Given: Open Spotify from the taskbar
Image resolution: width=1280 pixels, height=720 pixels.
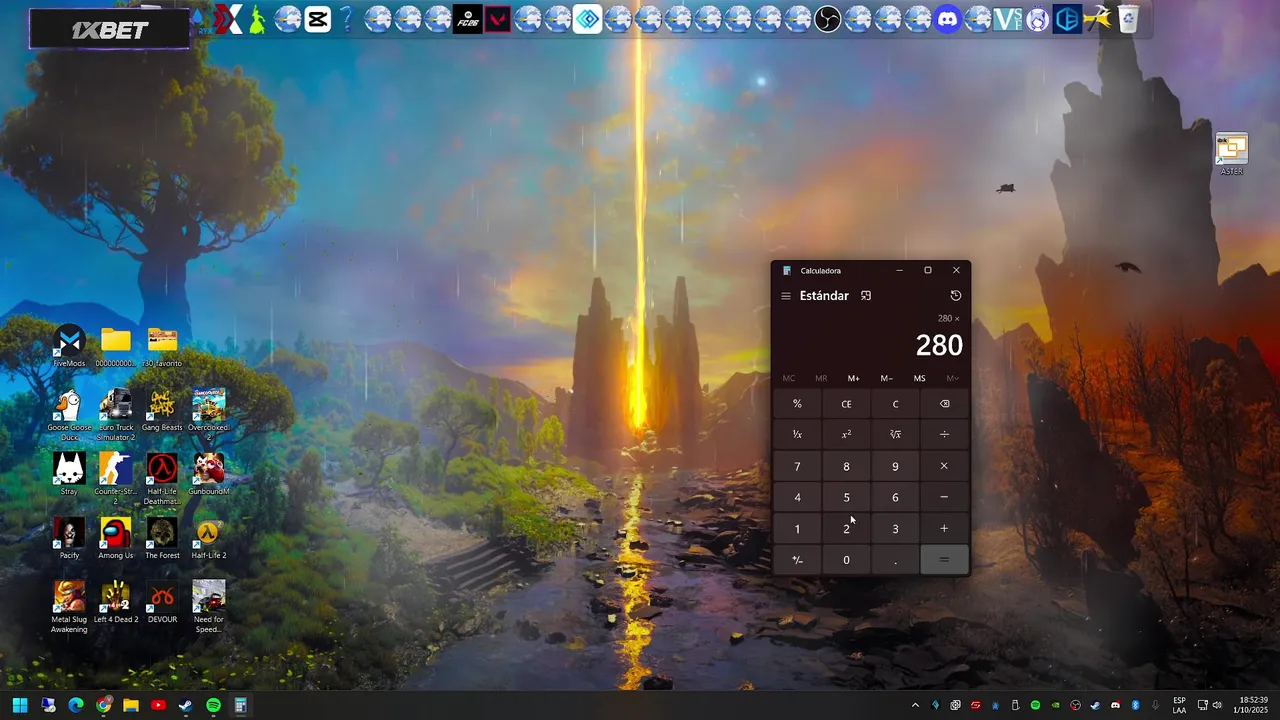Looking at the screenshot, I should pyautogui.click(x=213, y=705).
